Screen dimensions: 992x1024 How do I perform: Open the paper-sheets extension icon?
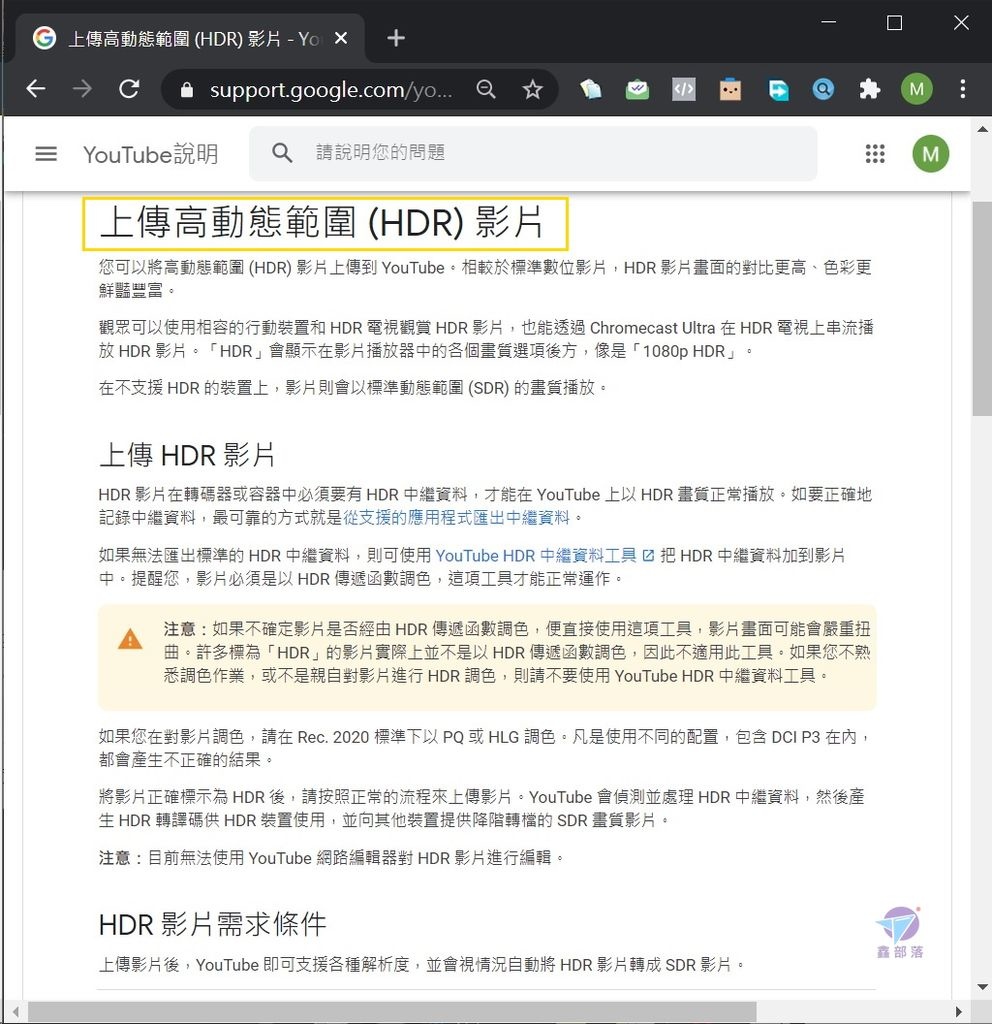pos(590,89)
